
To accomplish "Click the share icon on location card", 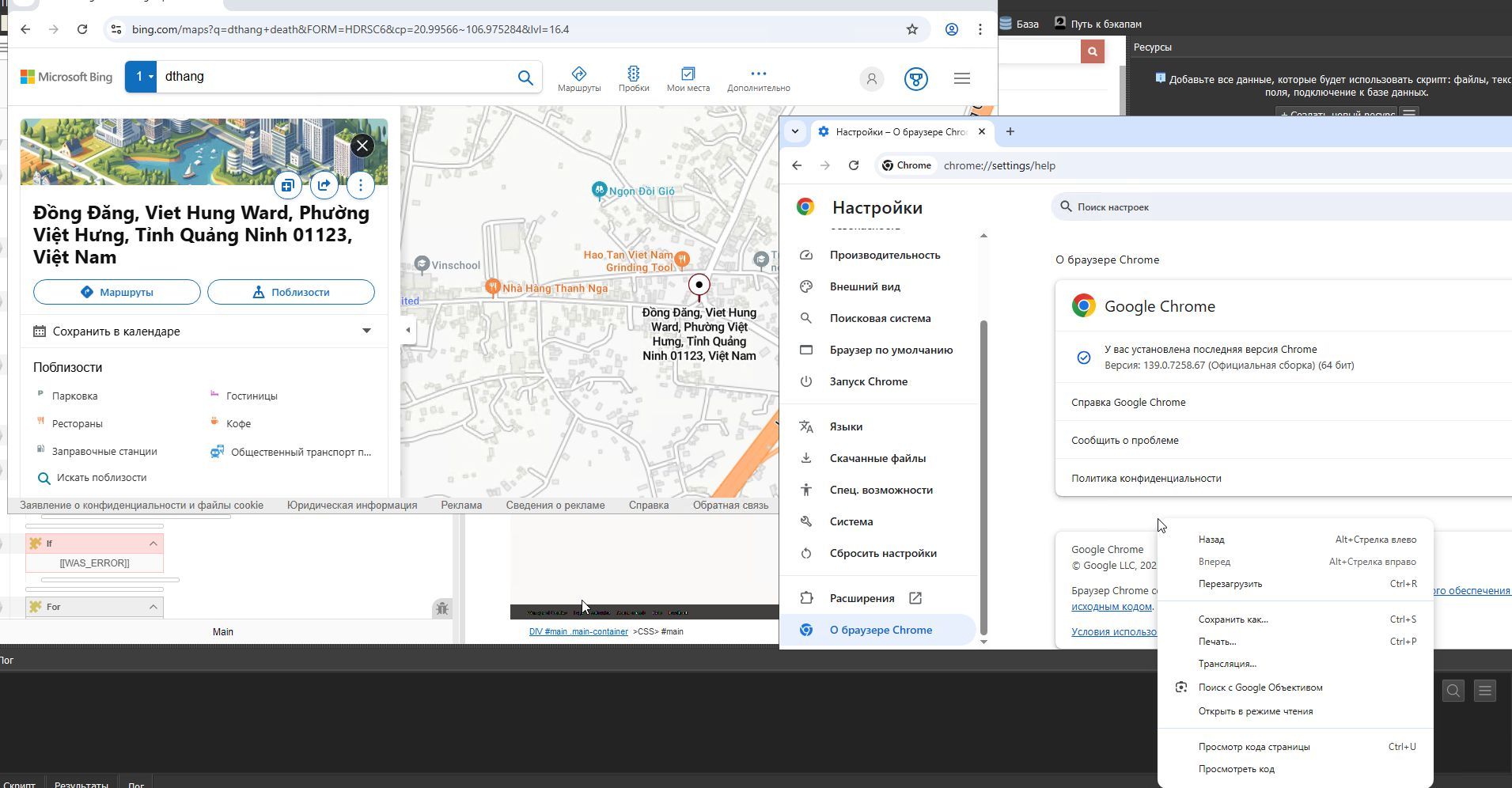I will click(324, 185).
